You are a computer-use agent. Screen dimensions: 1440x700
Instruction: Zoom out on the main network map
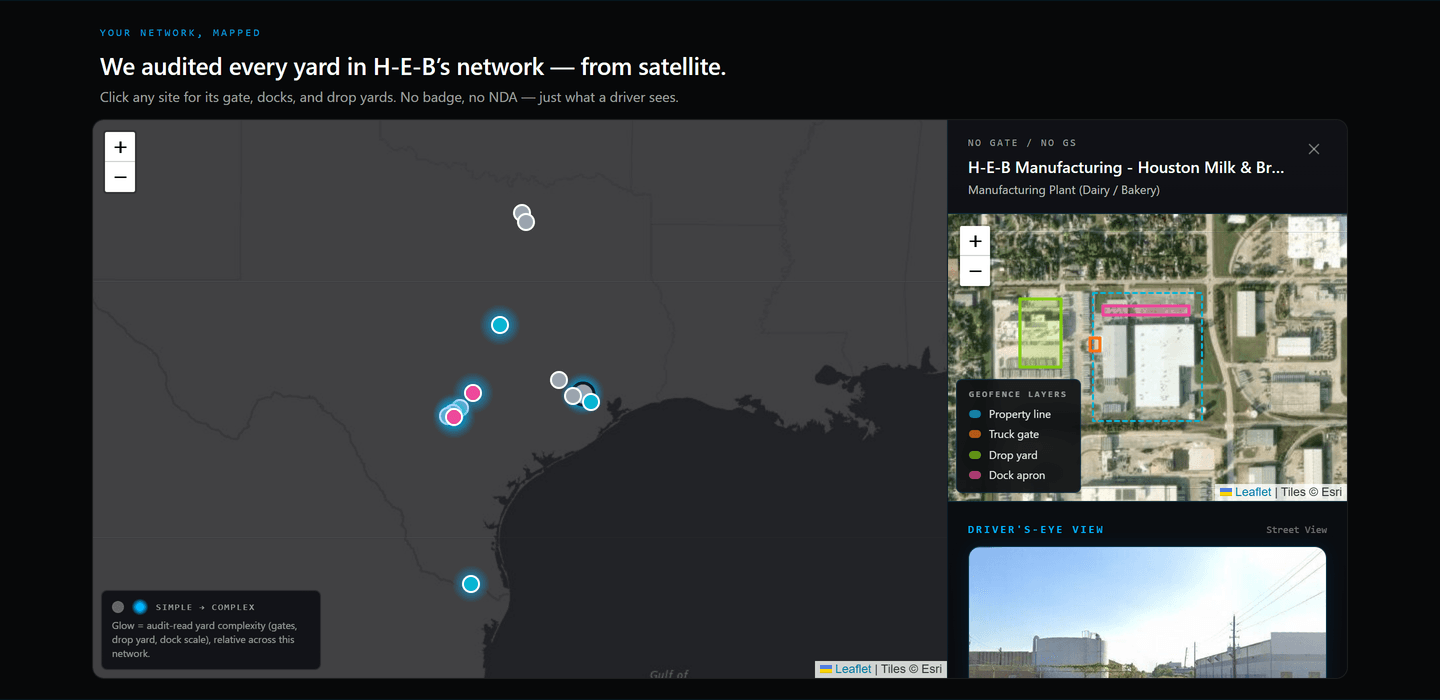click(120, 177)
